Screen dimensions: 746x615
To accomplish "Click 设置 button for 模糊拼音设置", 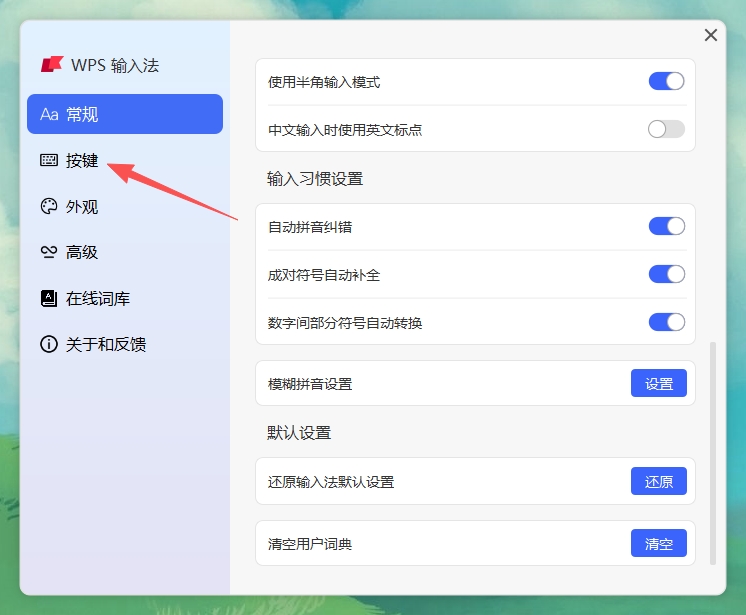I will 659,383.
